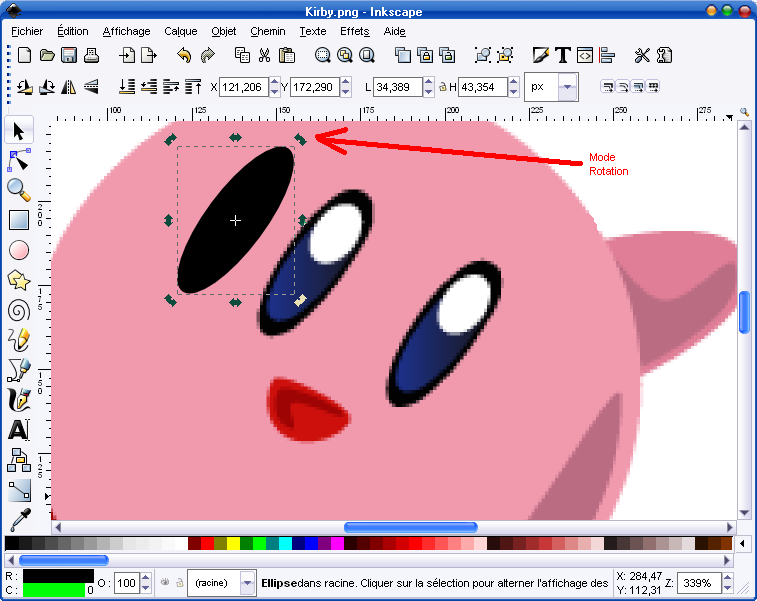Select the Text tool (A icon) in the toolbox
The height and width of the screenshot is (601, 757).
19,430
